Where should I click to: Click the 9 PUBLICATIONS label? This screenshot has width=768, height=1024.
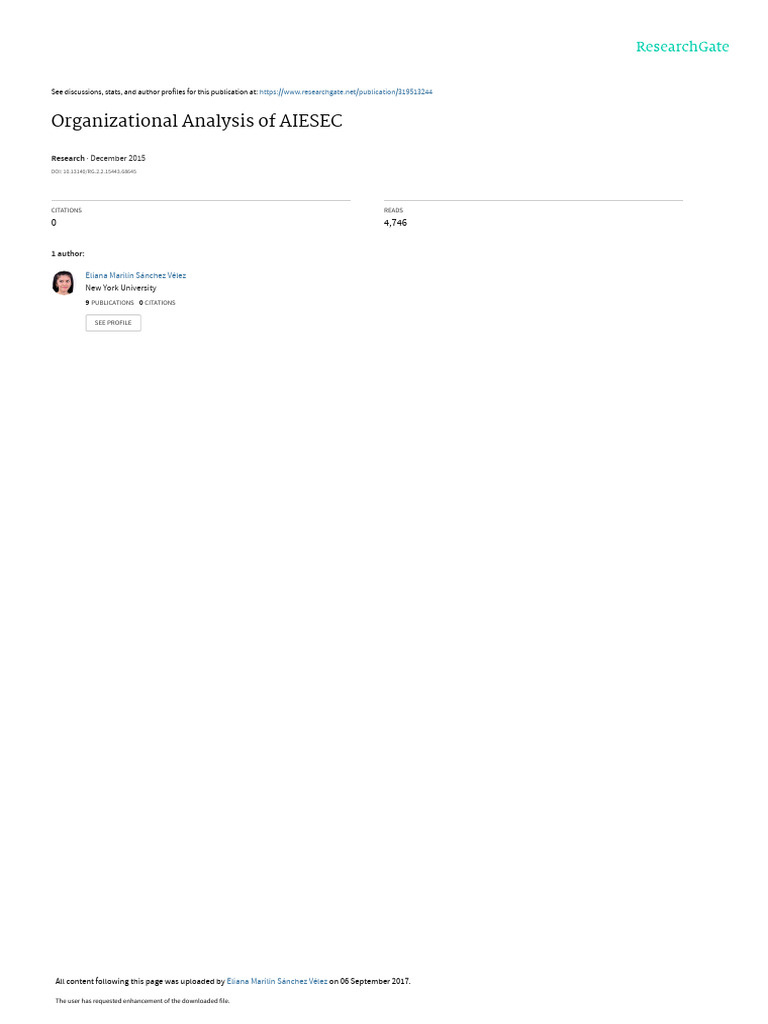(x=110, y=303)
